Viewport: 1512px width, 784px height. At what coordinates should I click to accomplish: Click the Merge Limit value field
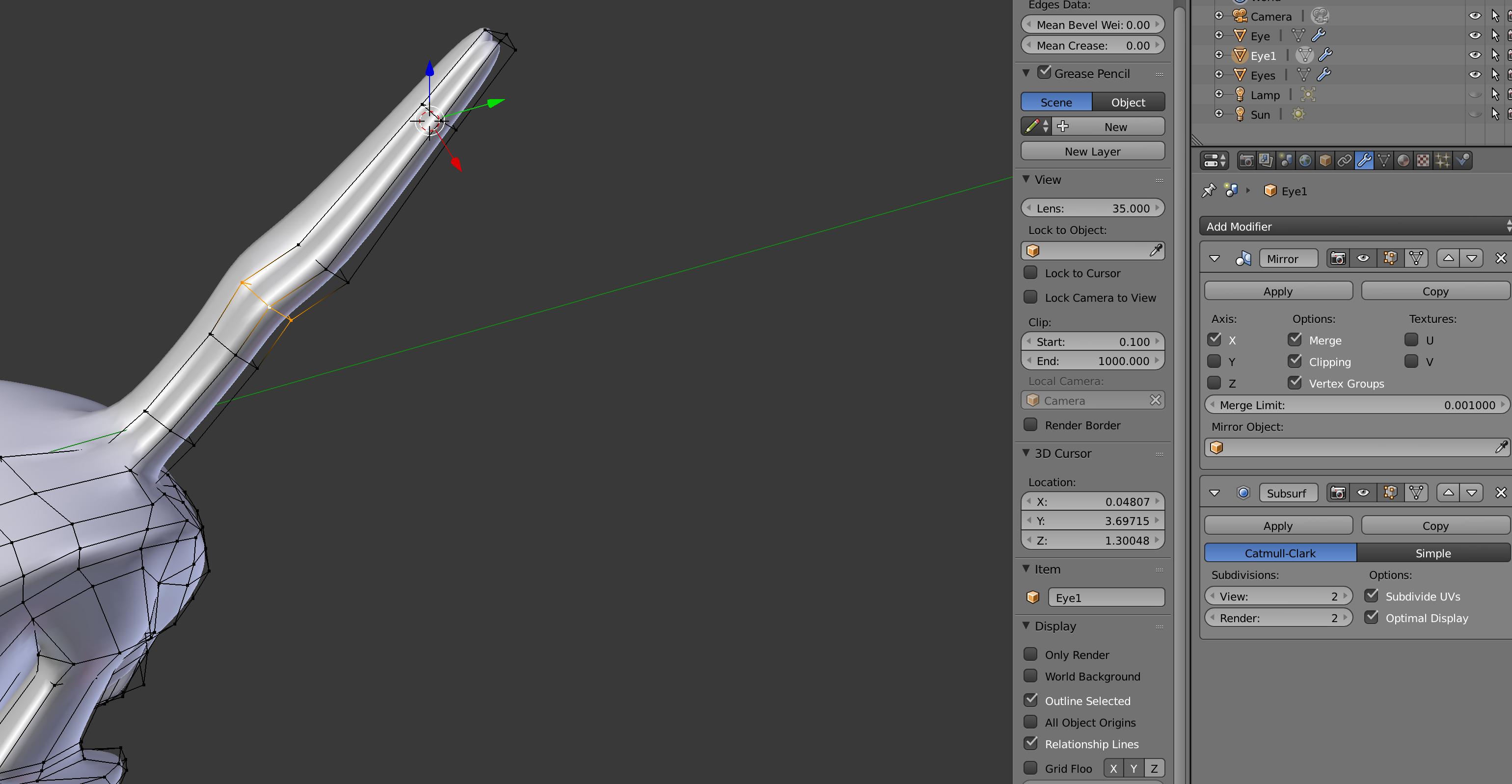coord(1356,405)
